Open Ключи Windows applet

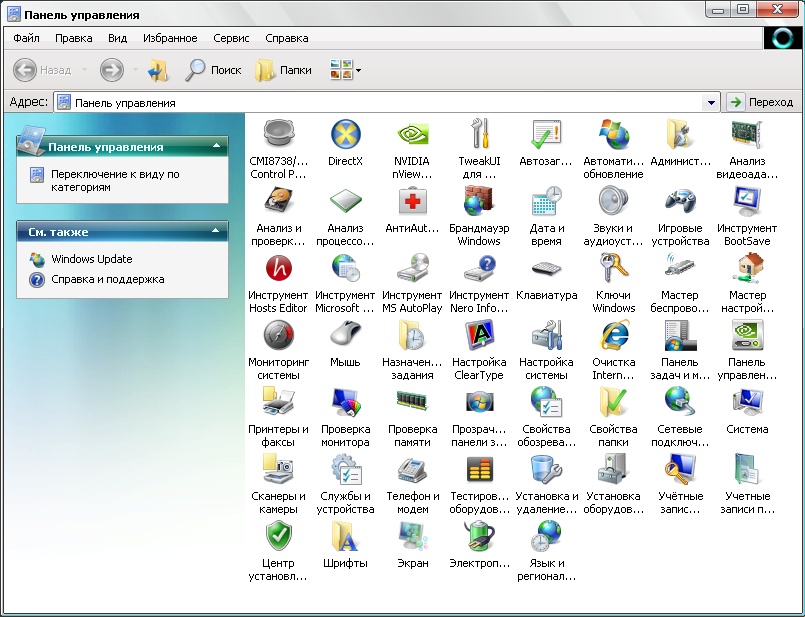point(614,283)
